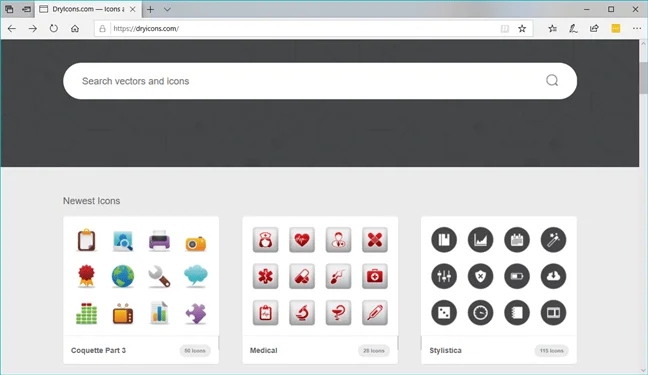This screenshot has width=648, height=375.
Task: Click the Stylistica bookmark book icon
Action: click(444, 240)
